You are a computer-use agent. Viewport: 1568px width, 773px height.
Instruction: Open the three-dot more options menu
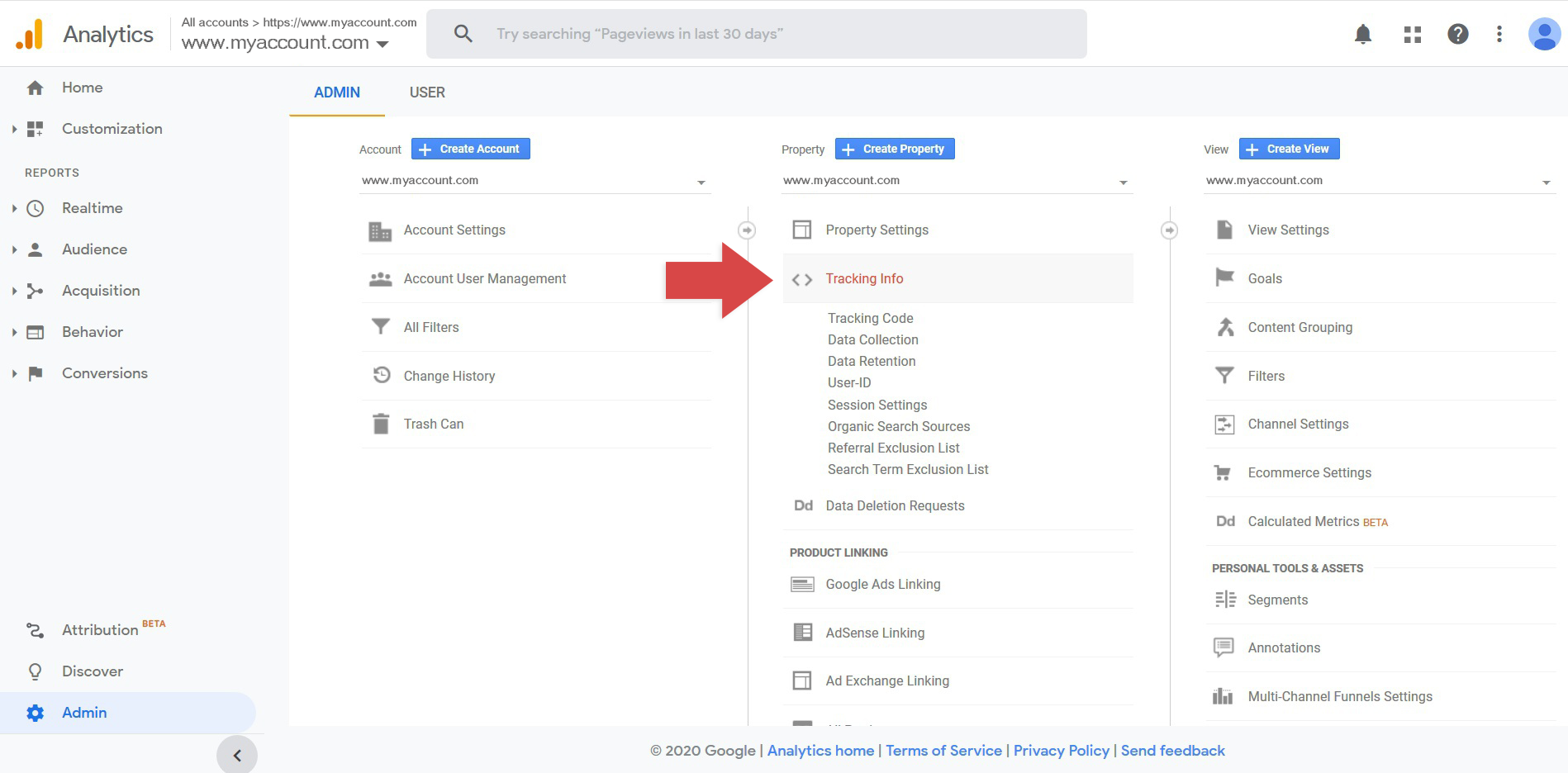(1499, 34)
